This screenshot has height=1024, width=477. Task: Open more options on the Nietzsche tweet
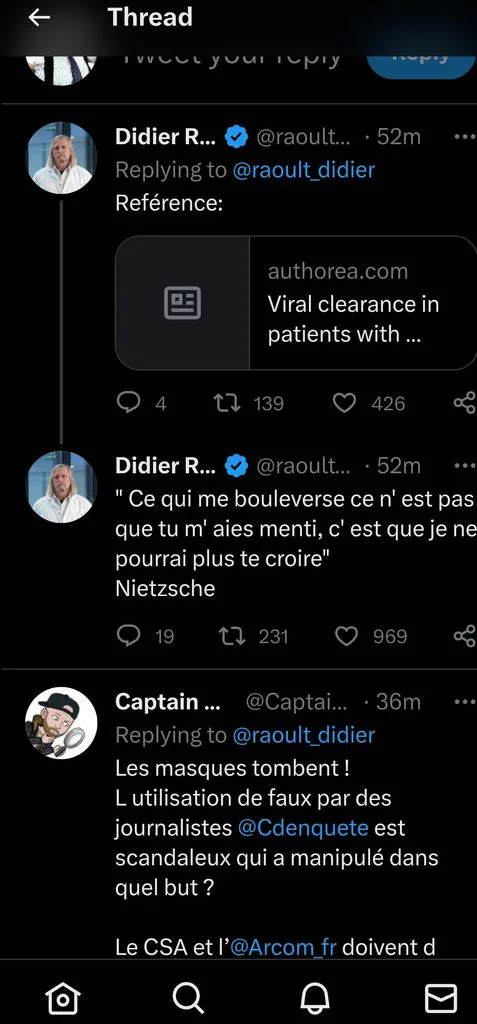[x=465, y=466]
